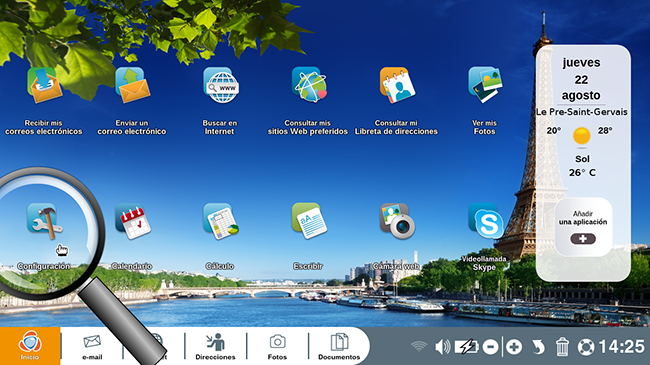Screen dimensions: 650x365
Task: Open Enviar un correo electrónico icon
Action: (133, 85)
